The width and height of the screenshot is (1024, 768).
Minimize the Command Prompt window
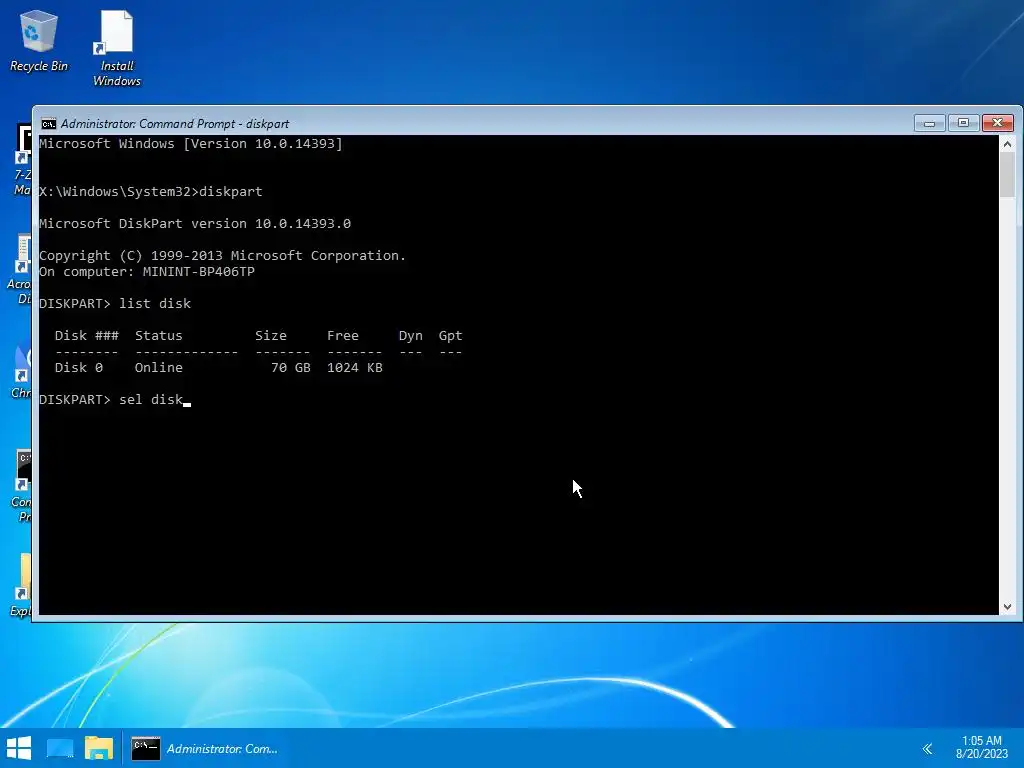[x=929, y=123]
